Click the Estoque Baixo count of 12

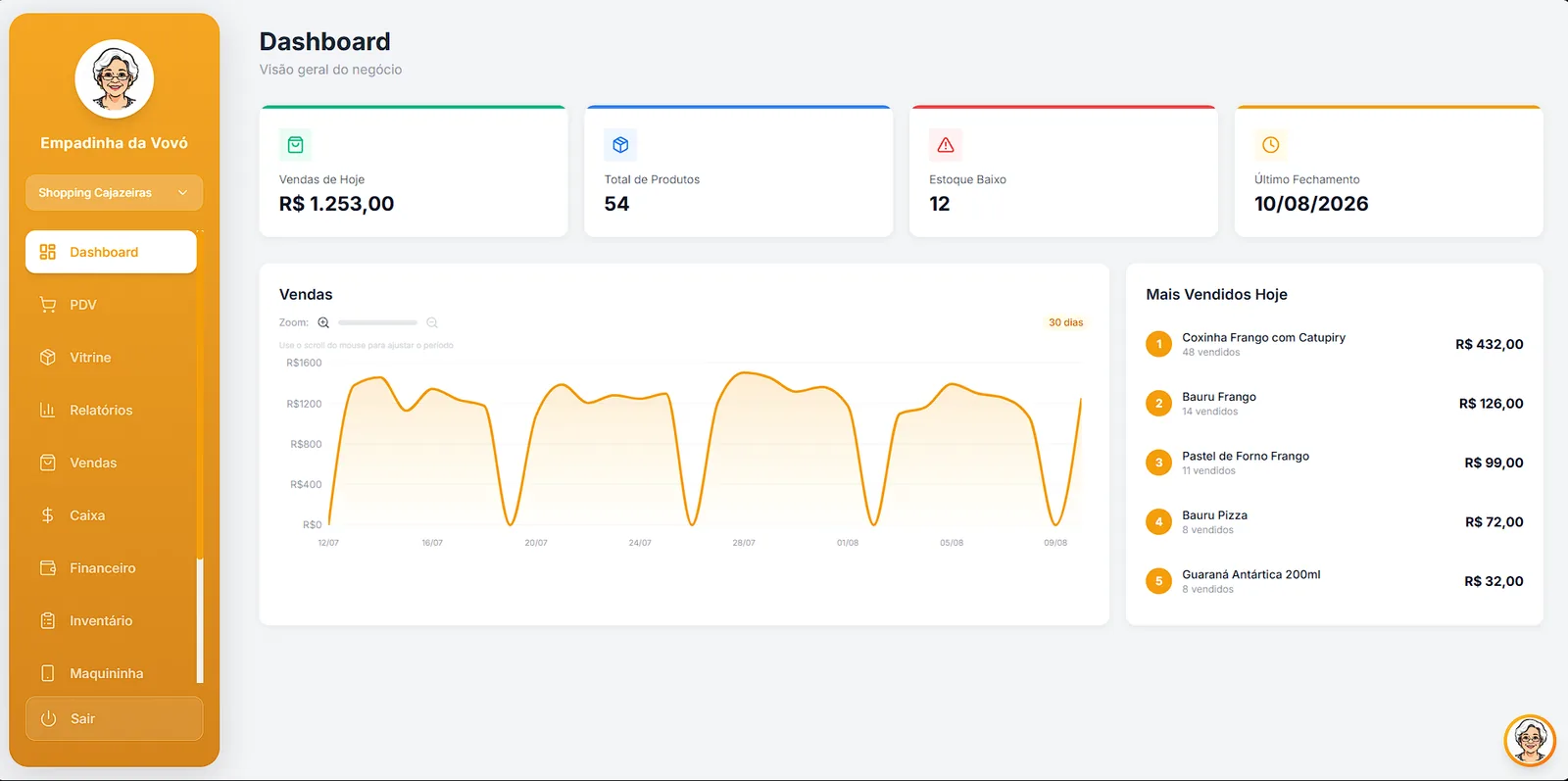click(x=940, y=204)
